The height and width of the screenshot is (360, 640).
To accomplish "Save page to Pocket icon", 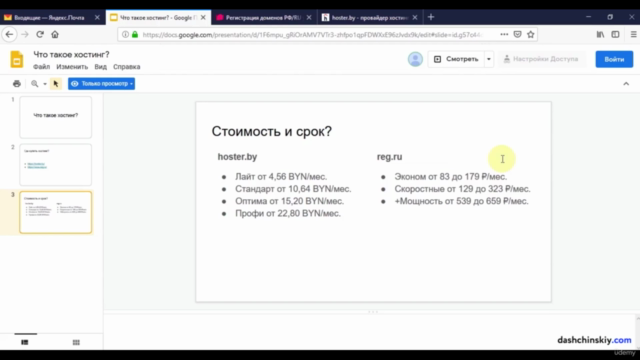I will click(x=518, y=35).
